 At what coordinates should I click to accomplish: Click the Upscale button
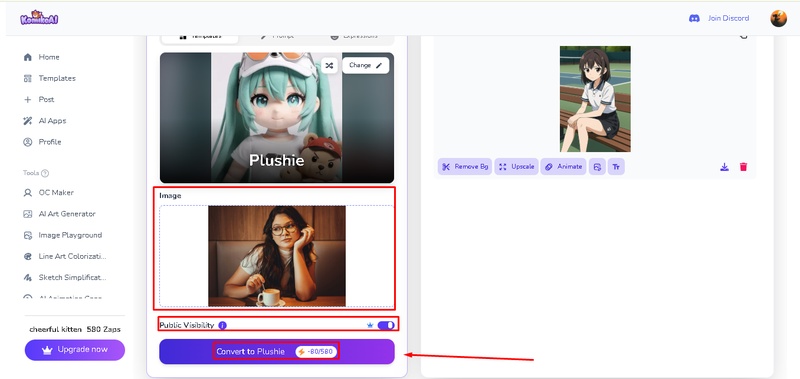(516, 167)
